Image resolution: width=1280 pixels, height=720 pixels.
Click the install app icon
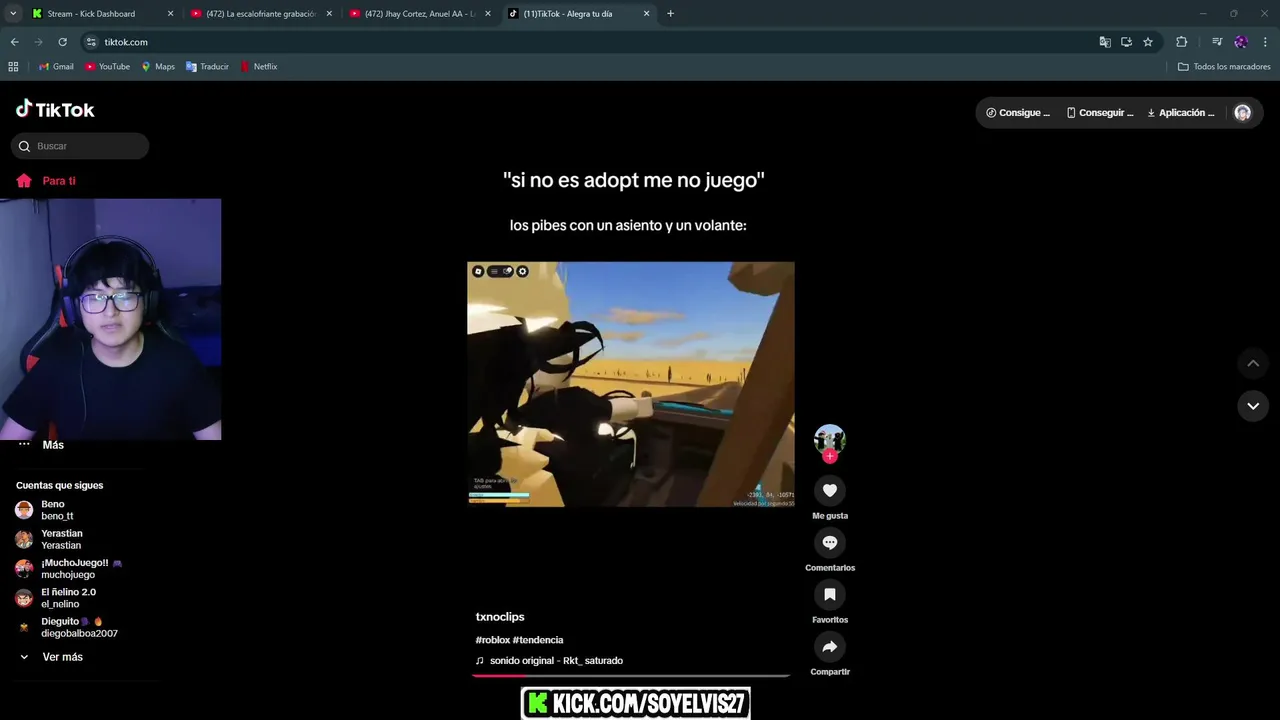pyautogui.click(x=1126, y=42)
